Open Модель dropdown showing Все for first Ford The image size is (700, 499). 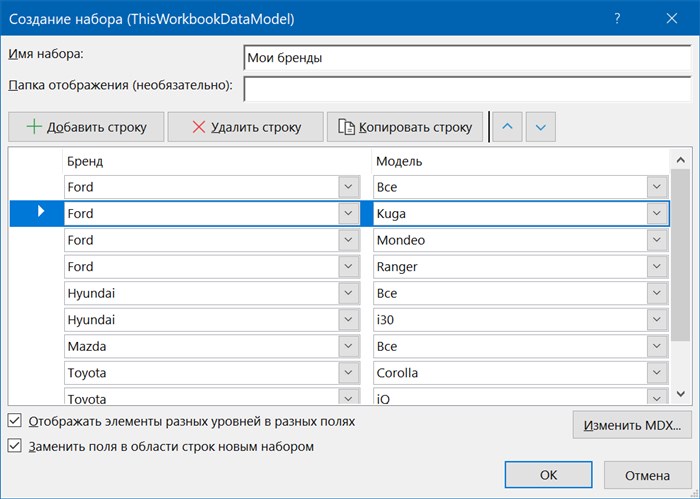pos(657,187)
